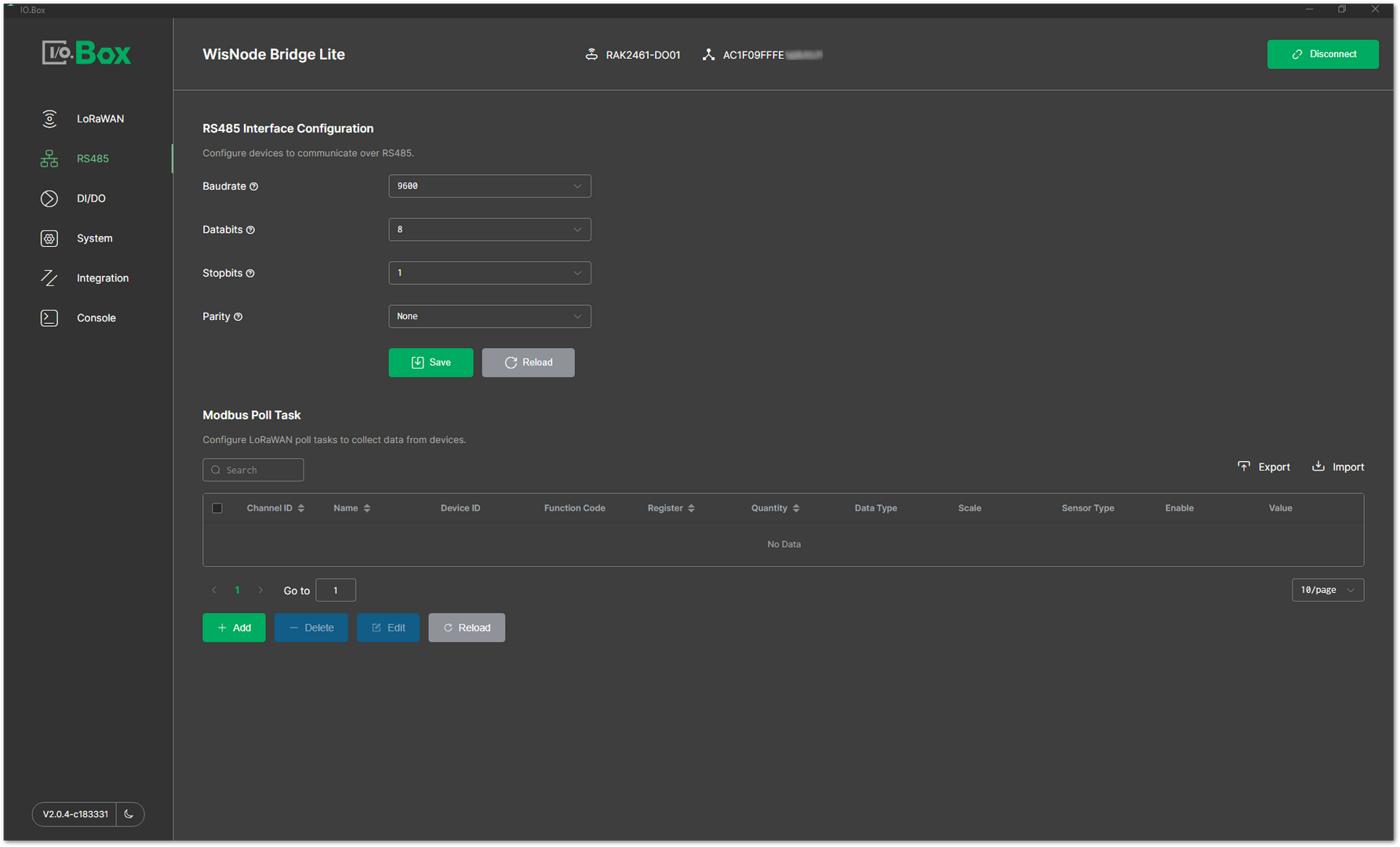
Task: Save RS485 interface configuration
Action: click(x=431, y=362)
